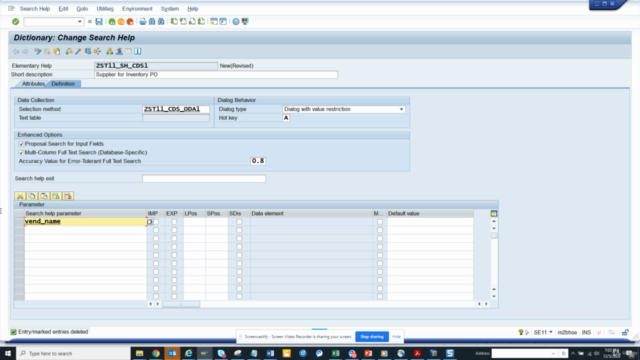This screenshot has height=360, width=640.
Task: Check SDis box in second parameter row
Action: [x=239, y=230]
